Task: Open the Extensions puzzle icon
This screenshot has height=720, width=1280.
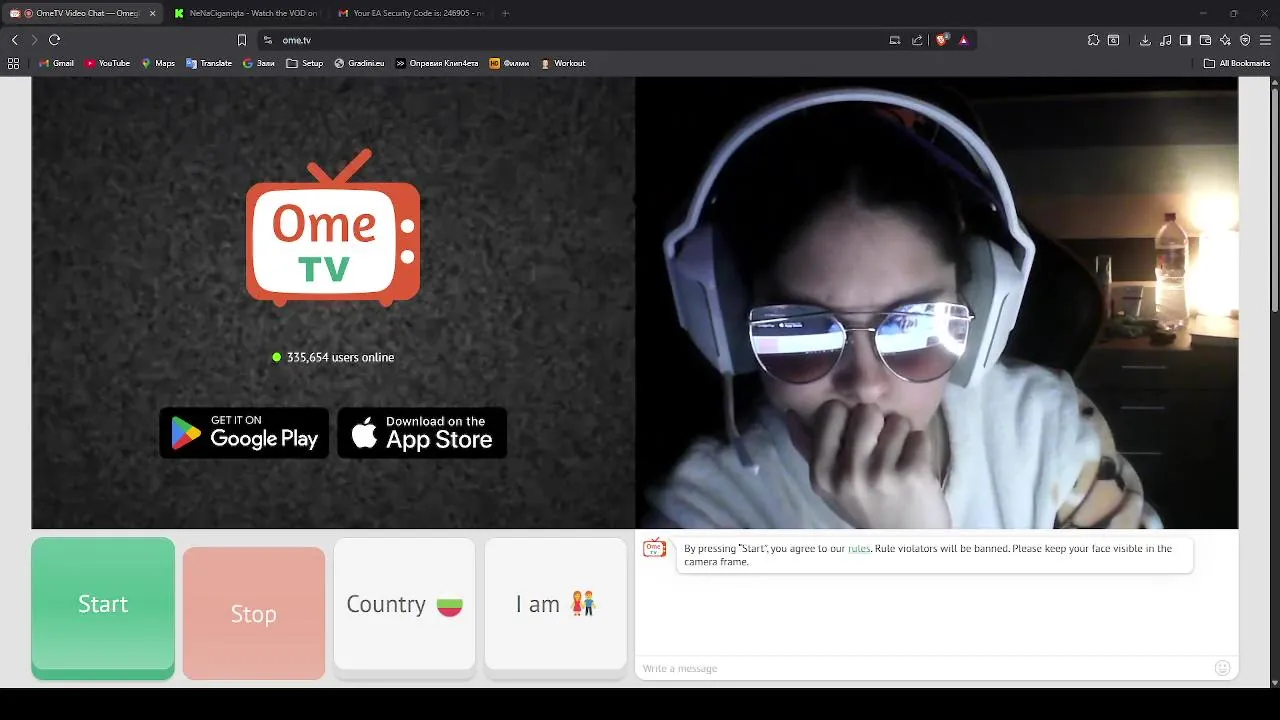Action: pyautogui.click(x=1093, y=40)
